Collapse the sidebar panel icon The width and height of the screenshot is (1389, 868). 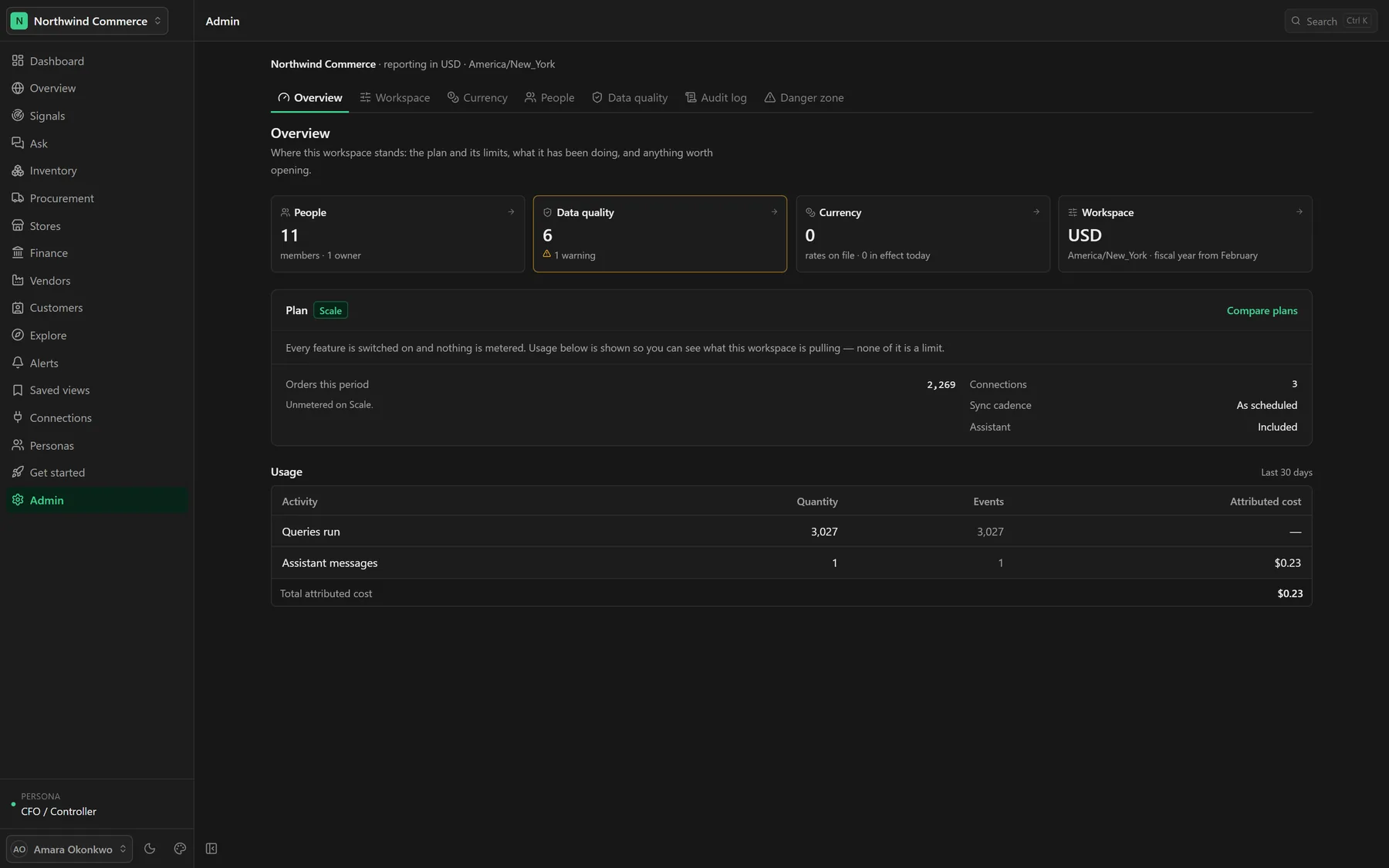pos(211,849)
